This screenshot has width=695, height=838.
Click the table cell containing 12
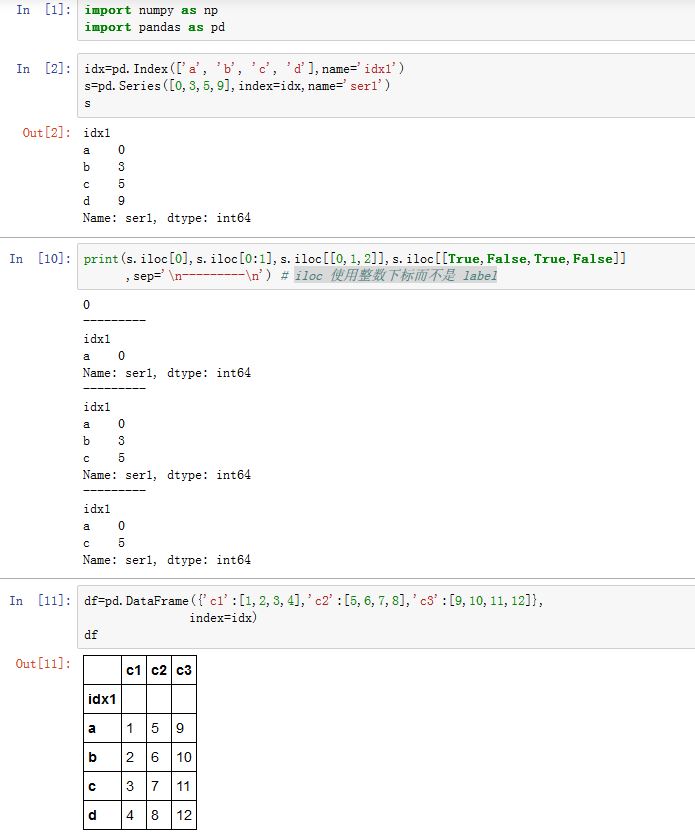point(184,815)
